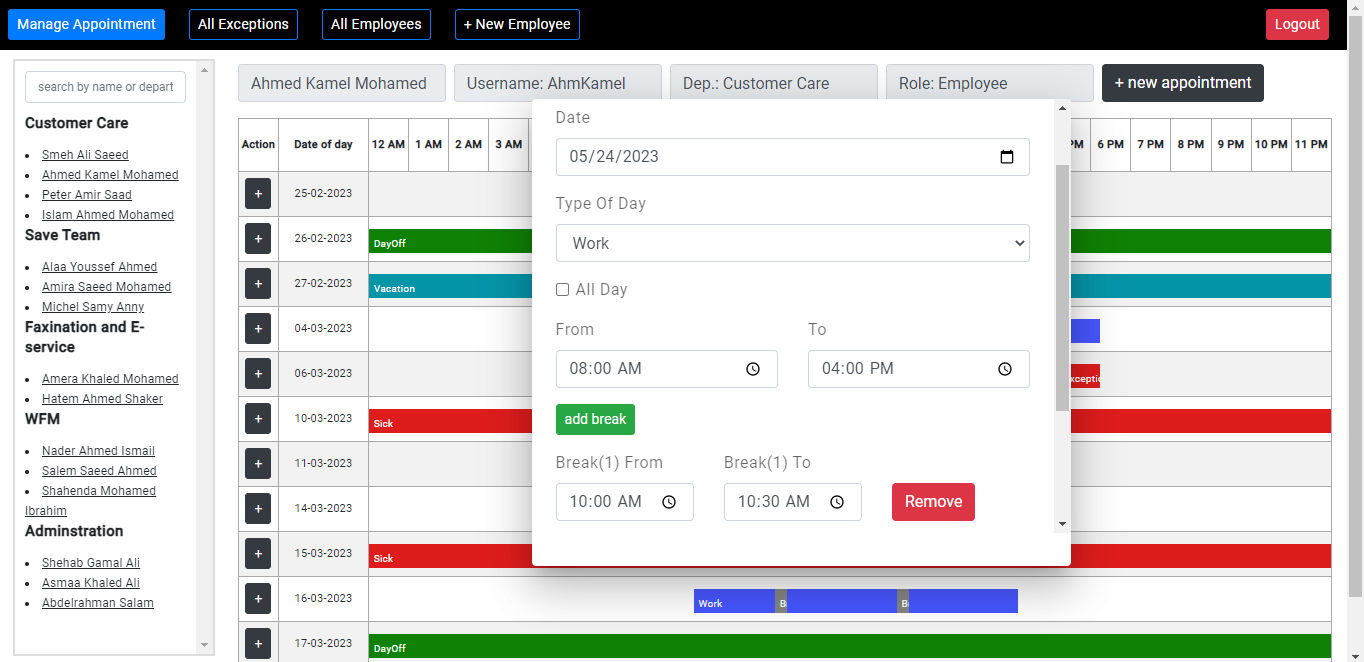This screenshot has height=662, width=1364.
Task: Click the plus button for 26-02-2023 row
Action: [258, 239]
